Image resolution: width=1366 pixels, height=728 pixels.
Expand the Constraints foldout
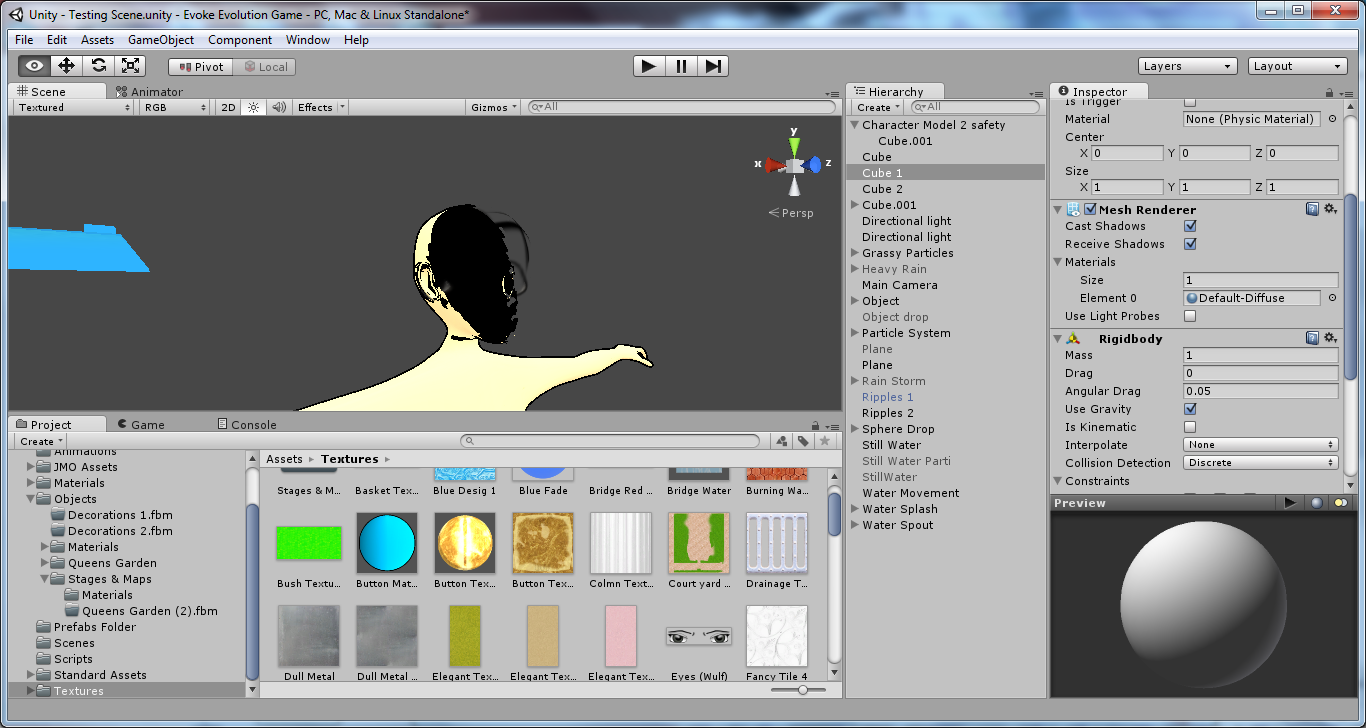tap(1057, 481)
